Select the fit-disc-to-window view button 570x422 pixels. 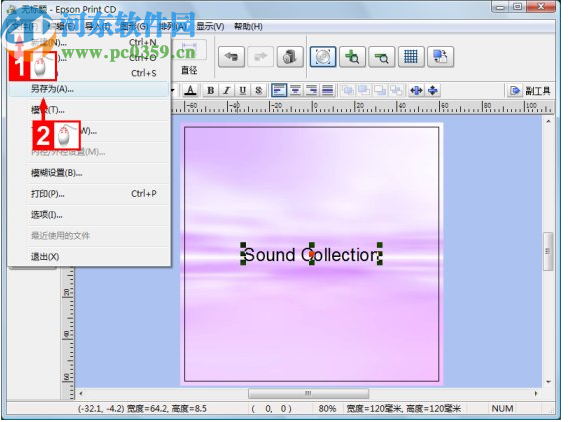point(323,57)
